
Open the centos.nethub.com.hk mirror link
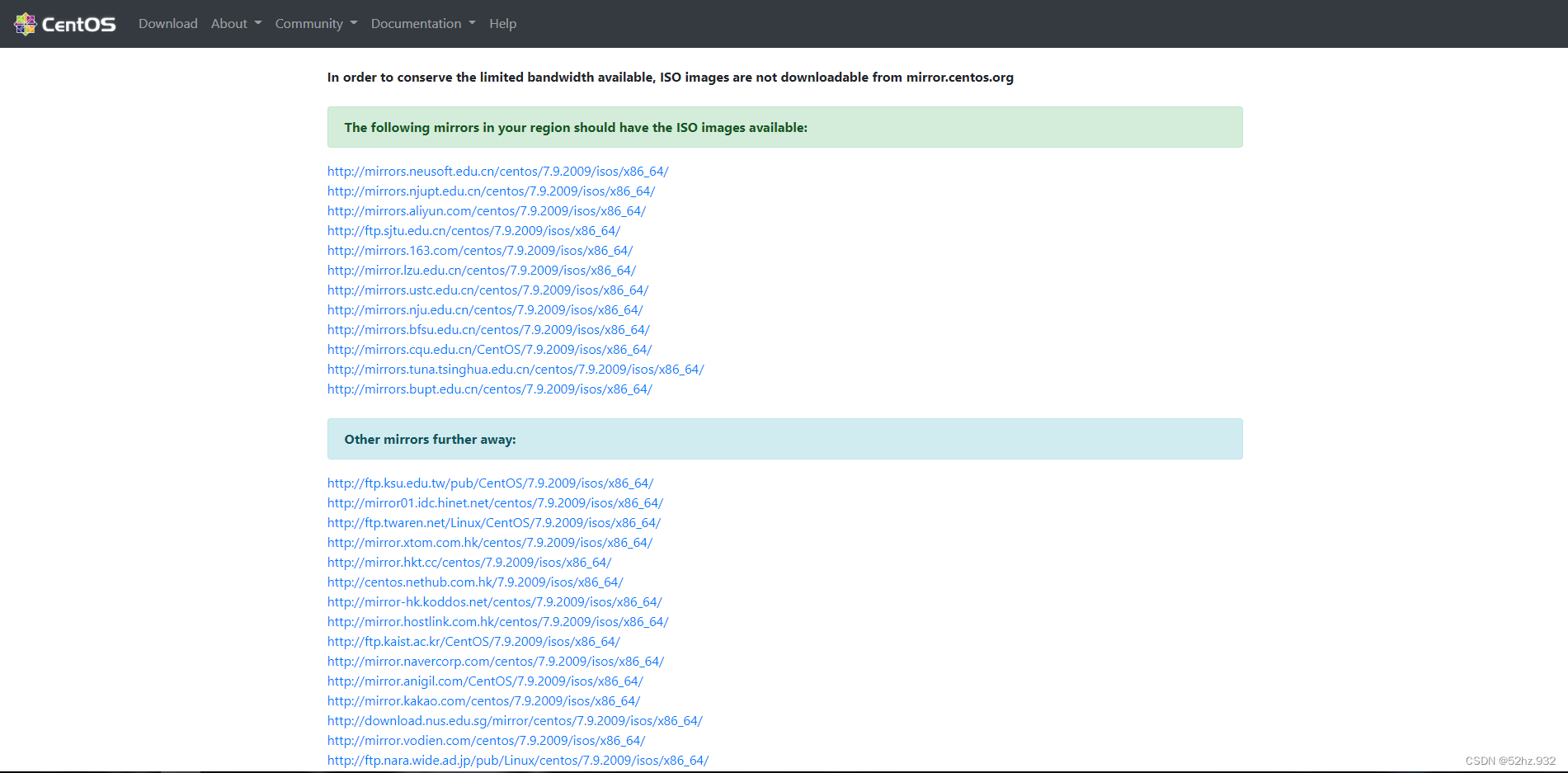click(x=475, y=582)
